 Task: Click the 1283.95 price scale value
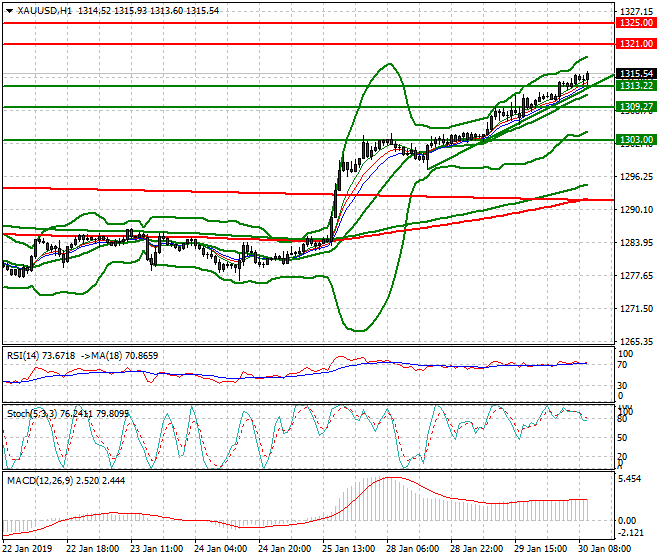tap(636, 243)
